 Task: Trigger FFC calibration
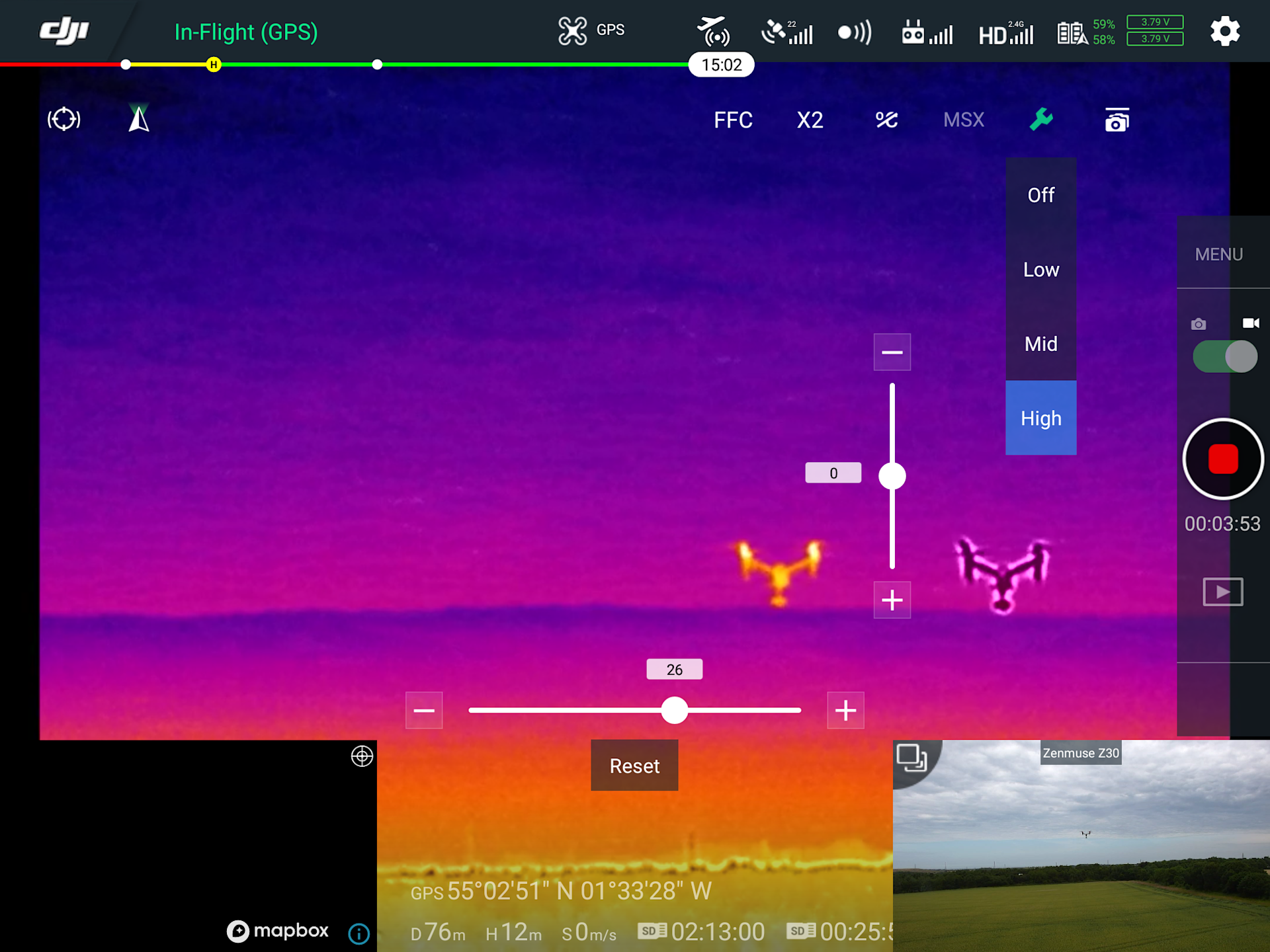pos(733,120)
